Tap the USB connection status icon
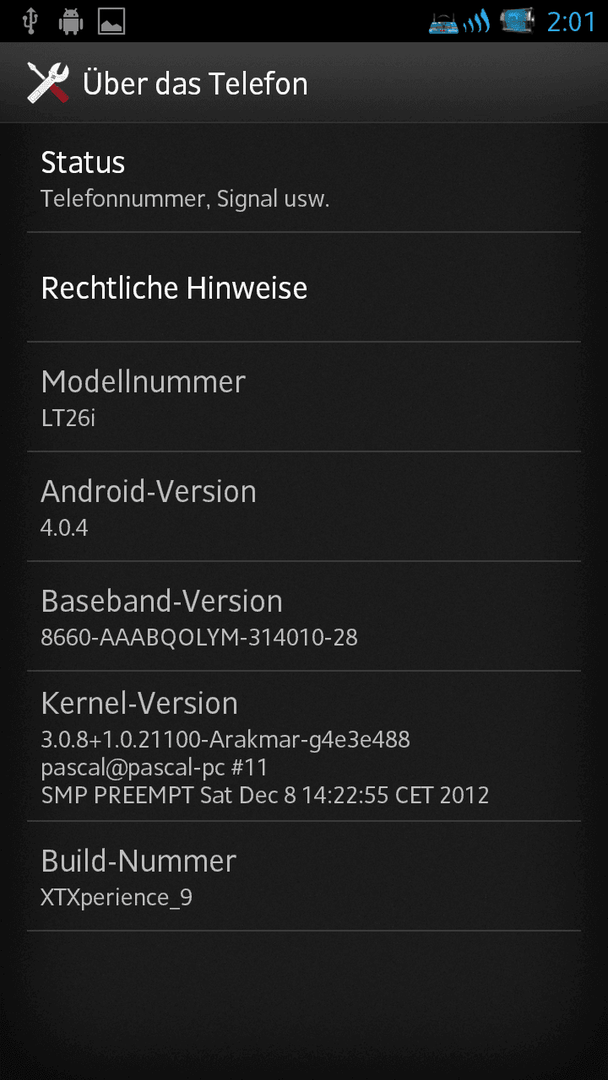608x1080 pixels. tap(30, 21)
